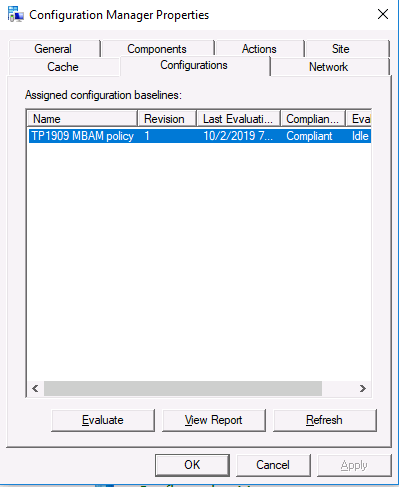This screenshot has height=487, width=399.
Task: Click the Configuration Manager title bar icon
Action: pyautogui.click(x=15, y=14)
